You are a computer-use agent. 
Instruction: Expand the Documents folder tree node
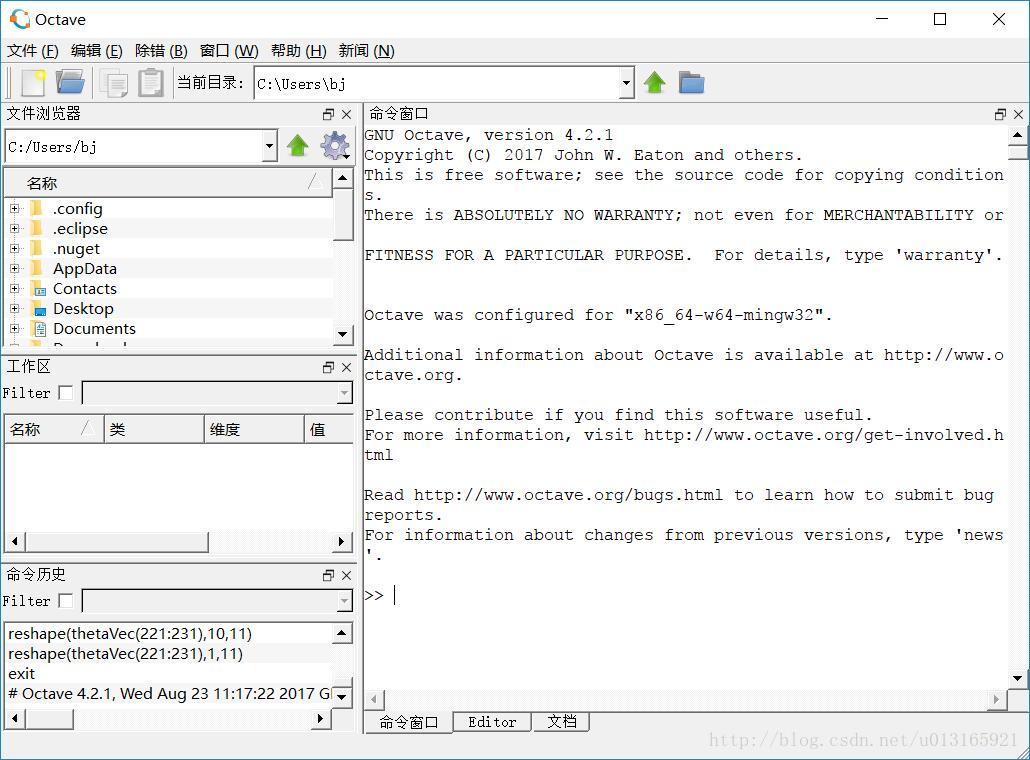coord(14,328)
